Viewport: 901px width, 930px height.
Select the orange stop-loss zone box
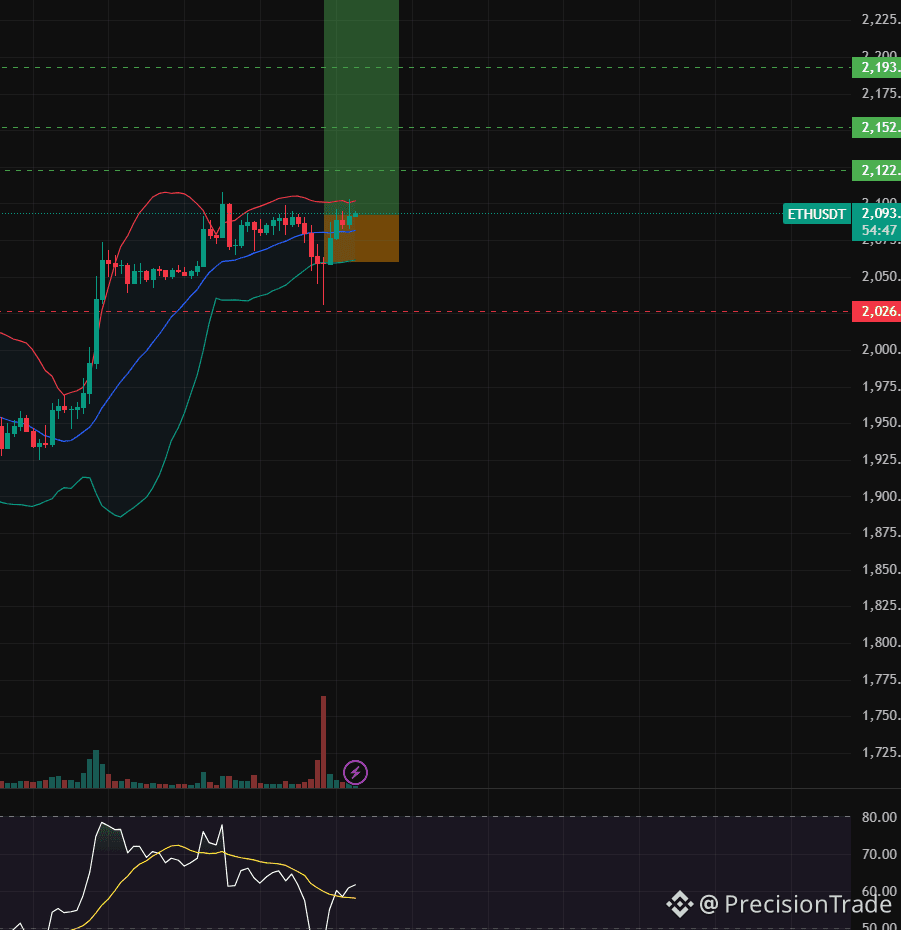coord(361,238)
